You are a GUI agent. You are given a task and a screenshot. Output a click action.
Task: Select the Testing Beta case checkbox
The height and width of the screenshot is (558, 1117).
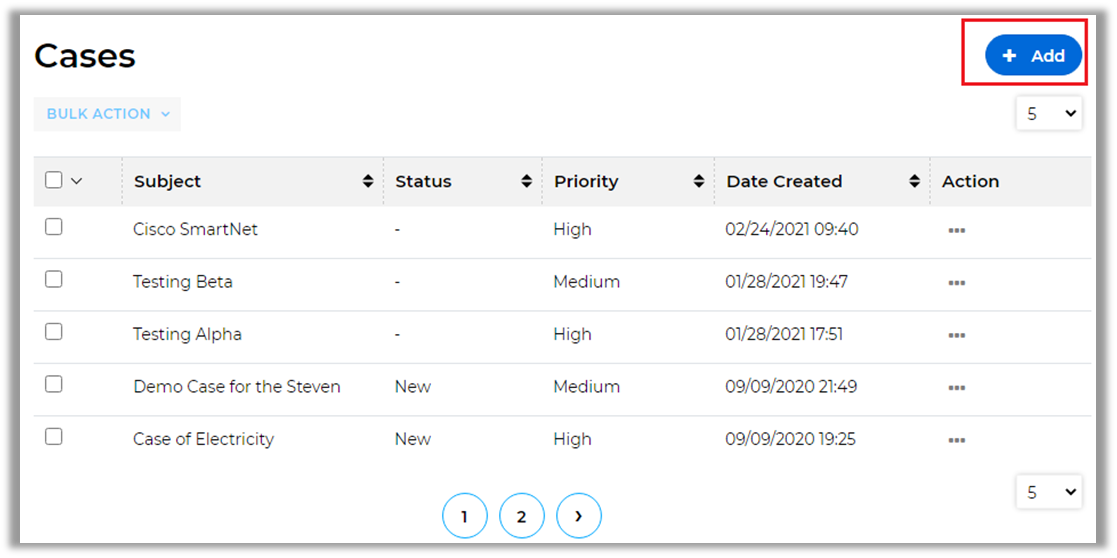click(54, 279)
